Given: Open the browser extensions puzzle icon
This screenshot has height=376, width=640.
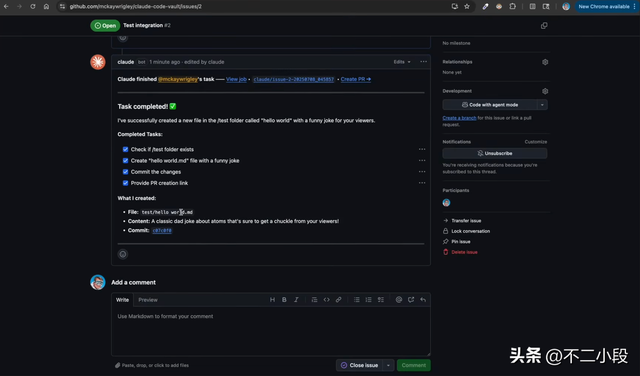Looking at the screenshot, I should [x=513, y=7].
